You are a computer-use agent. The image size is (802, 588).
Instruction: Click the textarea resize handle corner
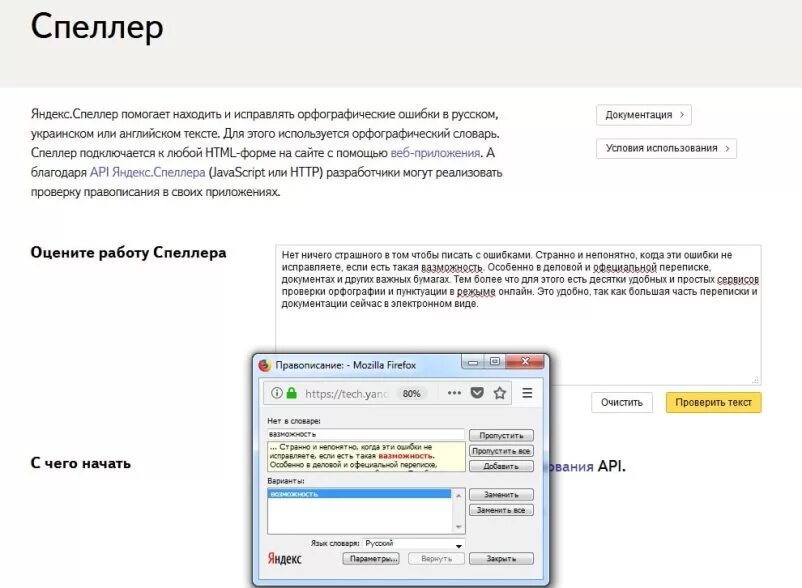756,380
